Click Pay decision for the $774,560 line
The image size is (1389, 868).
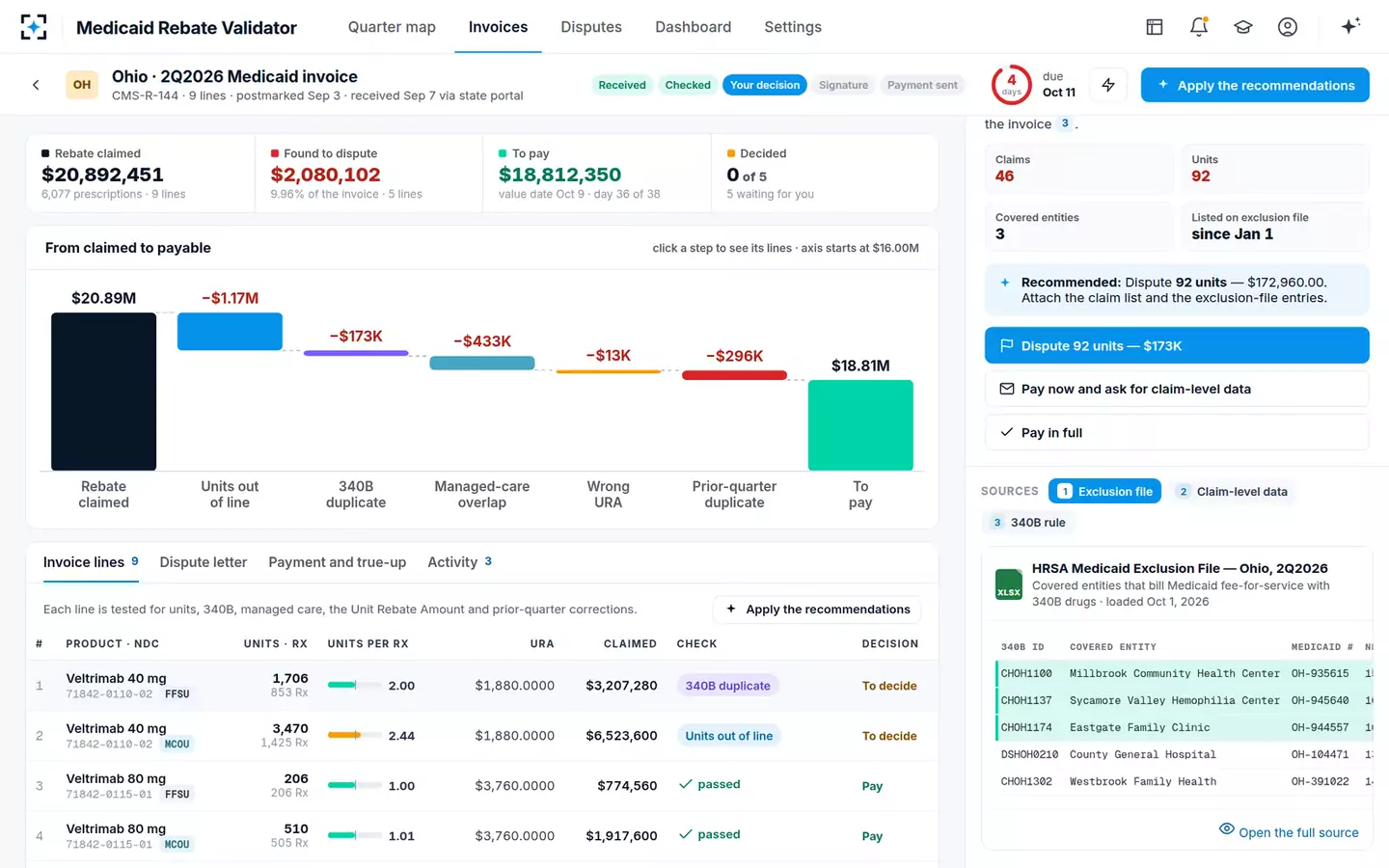coord(872,786)
